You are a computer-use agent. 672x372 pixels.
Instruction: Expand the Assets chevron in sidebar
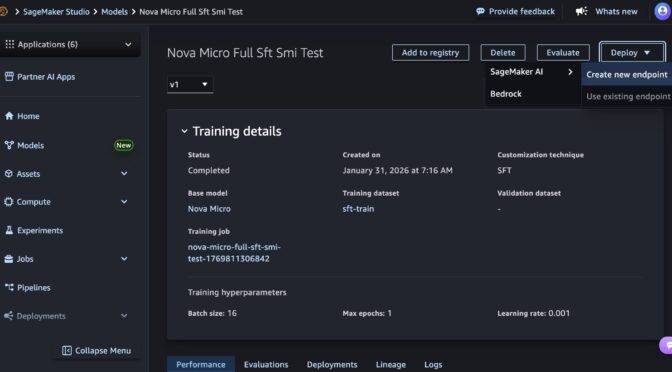tap(124, 174)
